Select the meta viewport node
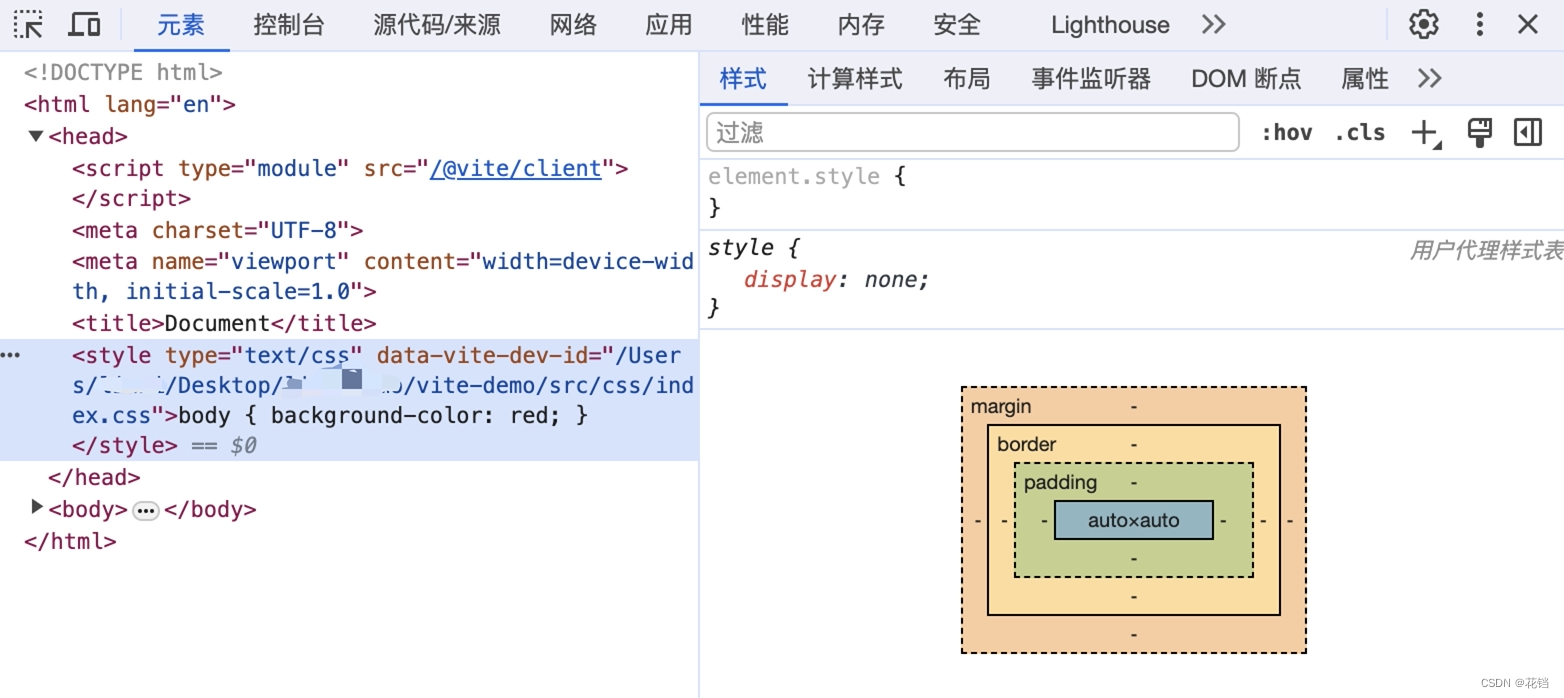This screenshot has width=1564, height=698. (x=383, y=276)
